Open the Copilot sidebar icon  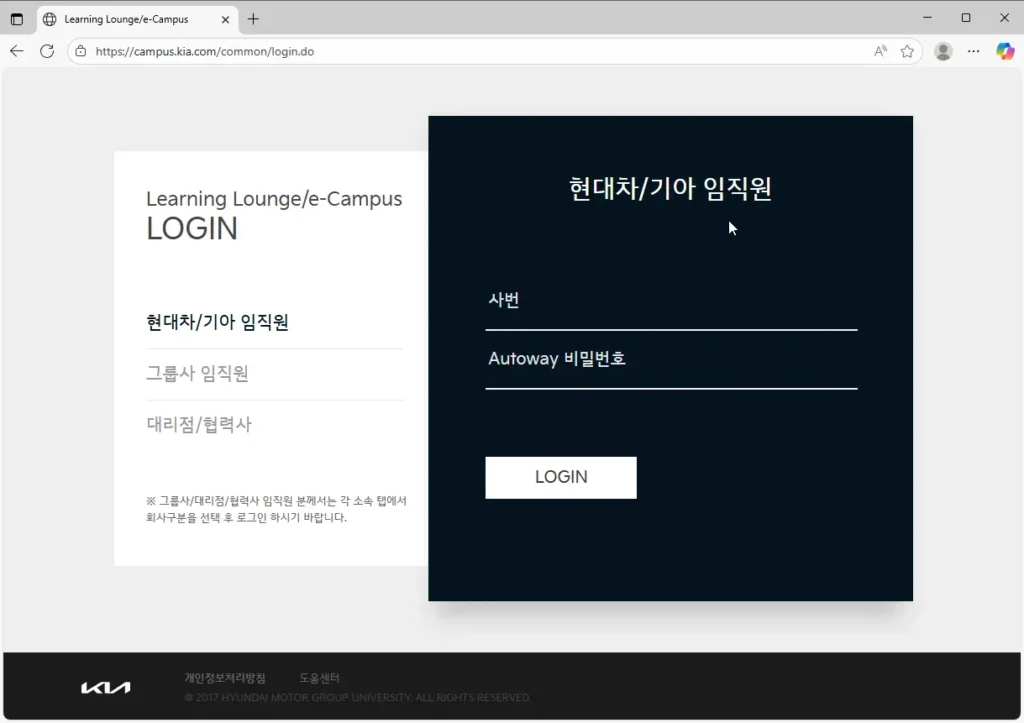(1005, 51)
